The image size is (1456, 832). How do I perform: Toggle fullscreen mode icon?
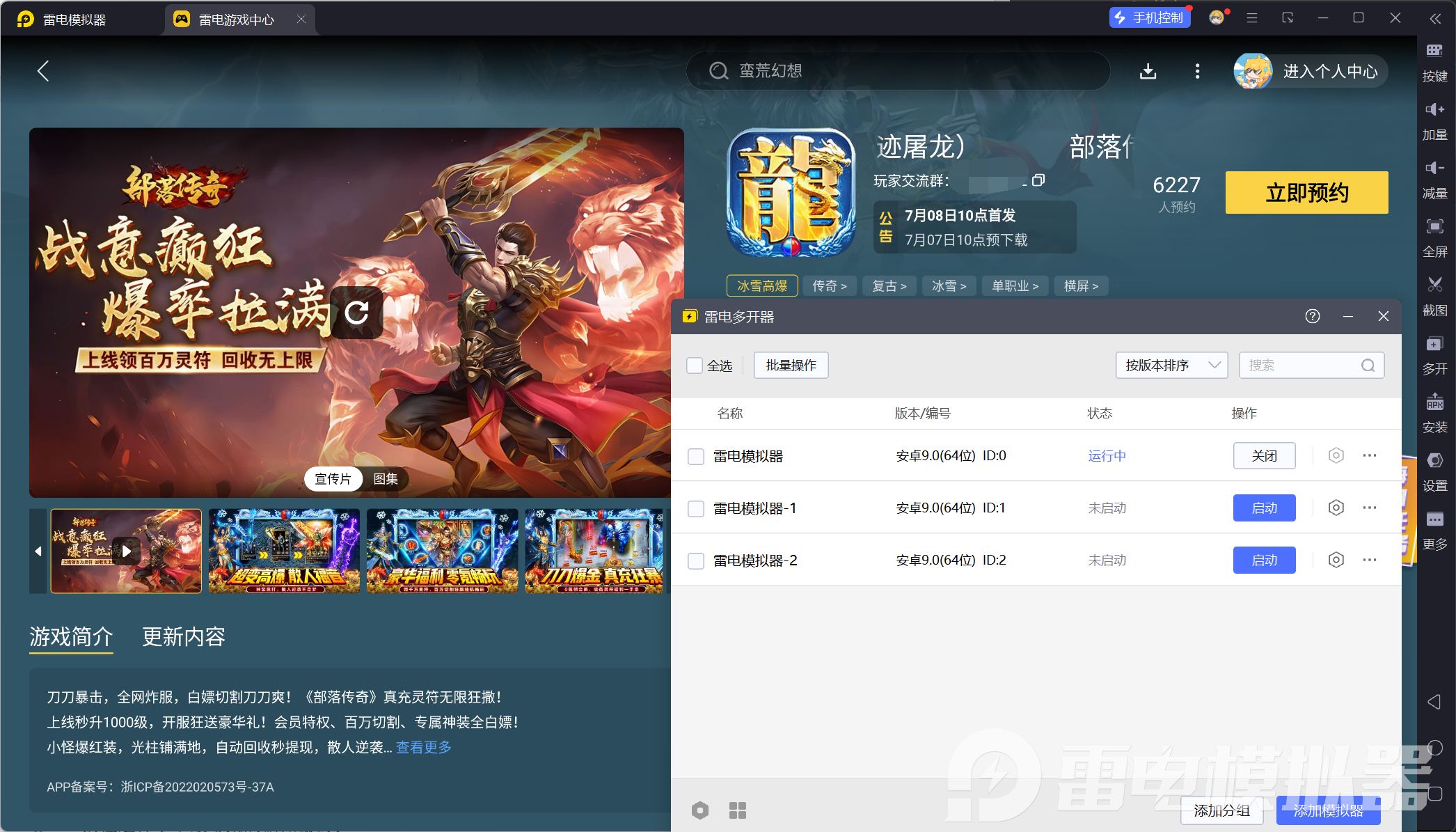1434,226
